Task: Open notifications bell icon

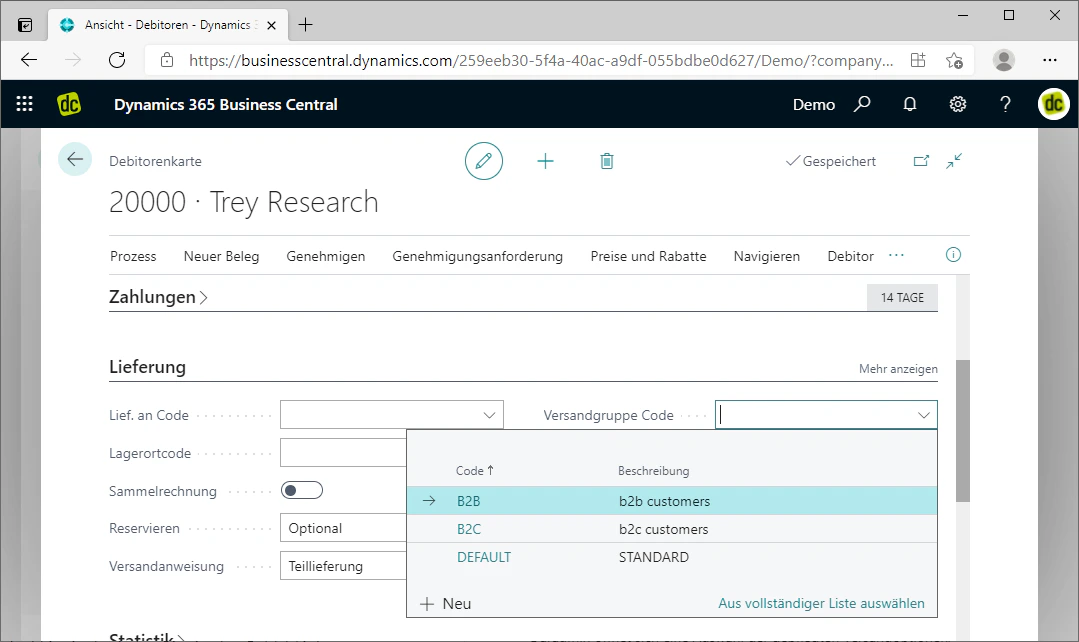Action: (x=910, y=104)
